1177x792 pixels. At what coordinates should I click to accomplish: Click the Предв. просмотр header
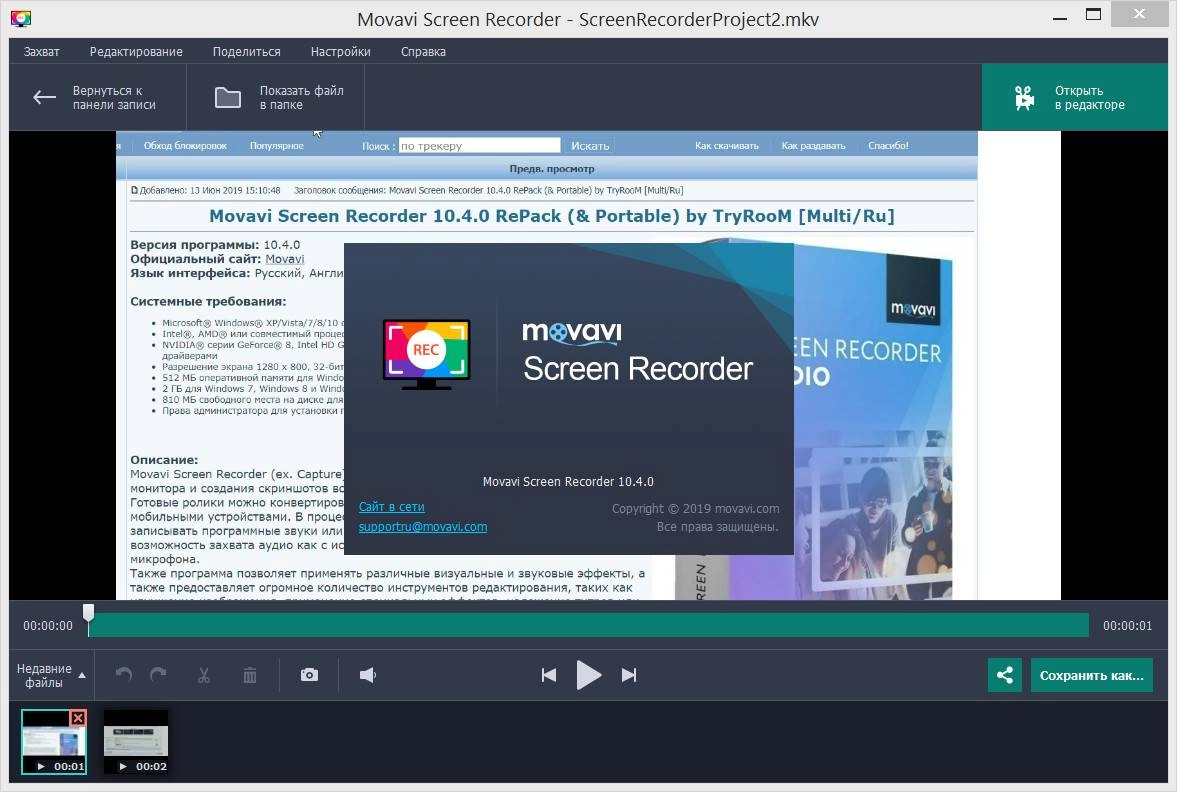(x=552, y=169)
